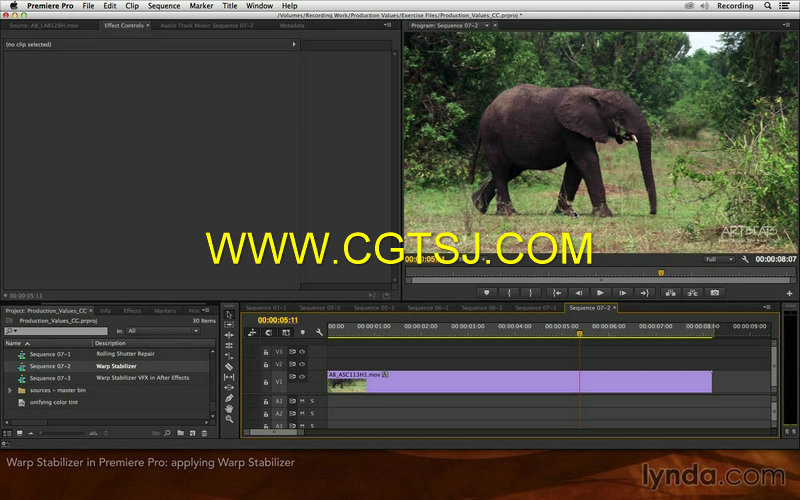800x500 pixels.
Task: Select the Razor tool
Action: tap(229, 366)
